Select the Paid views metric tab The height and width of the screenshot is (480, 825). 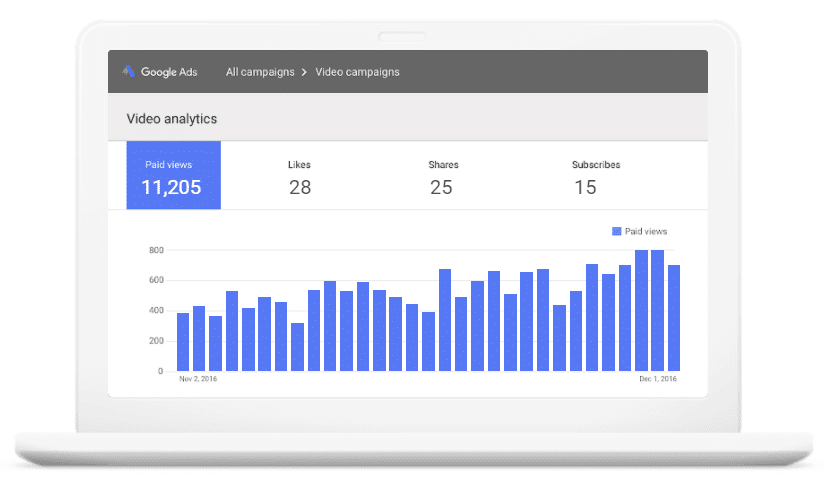pos(173,176)
